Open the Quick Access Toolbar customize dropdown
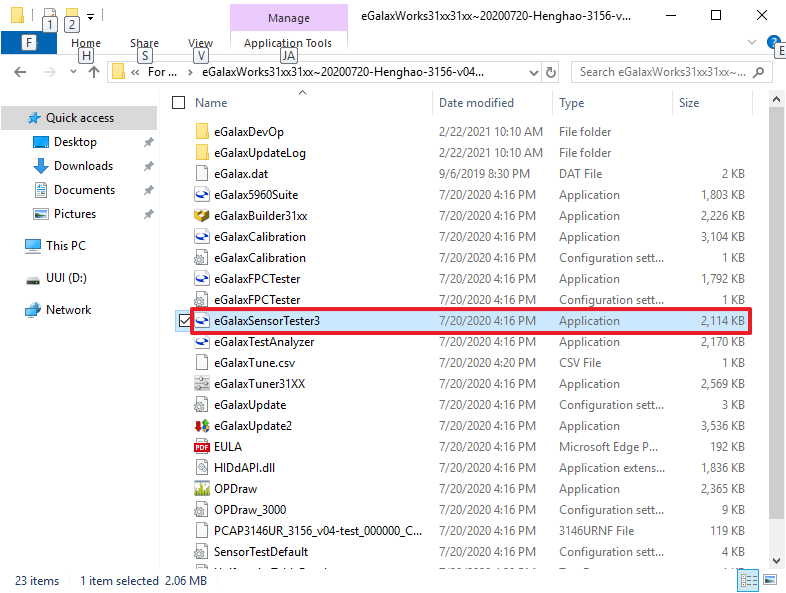 click(x=91, y=16)
